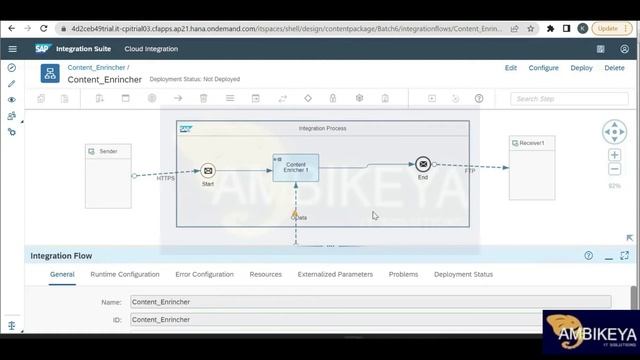Switch to the Error Configuration tab
Viewport: 640px width, 360px height.
pyautogui.click(x=204, y=274)
